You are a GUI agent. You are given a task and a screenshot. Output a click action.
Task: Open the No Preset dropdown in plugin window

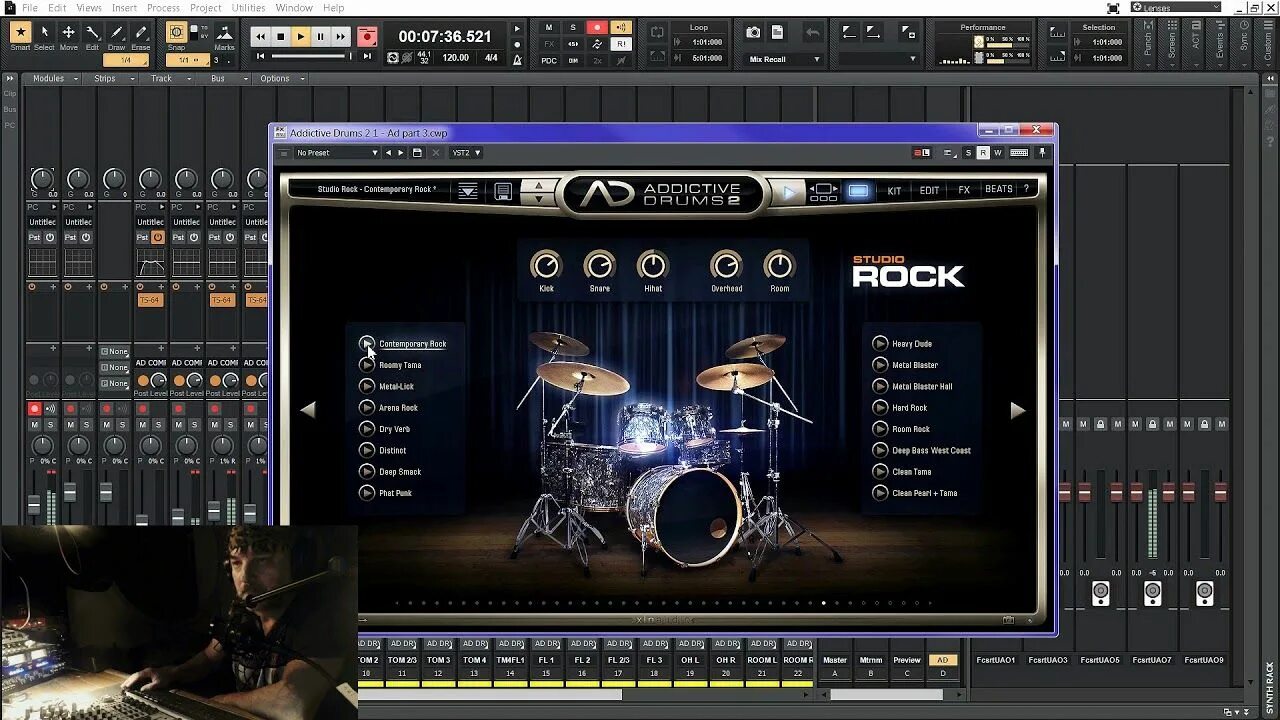(x=335, y=153)
